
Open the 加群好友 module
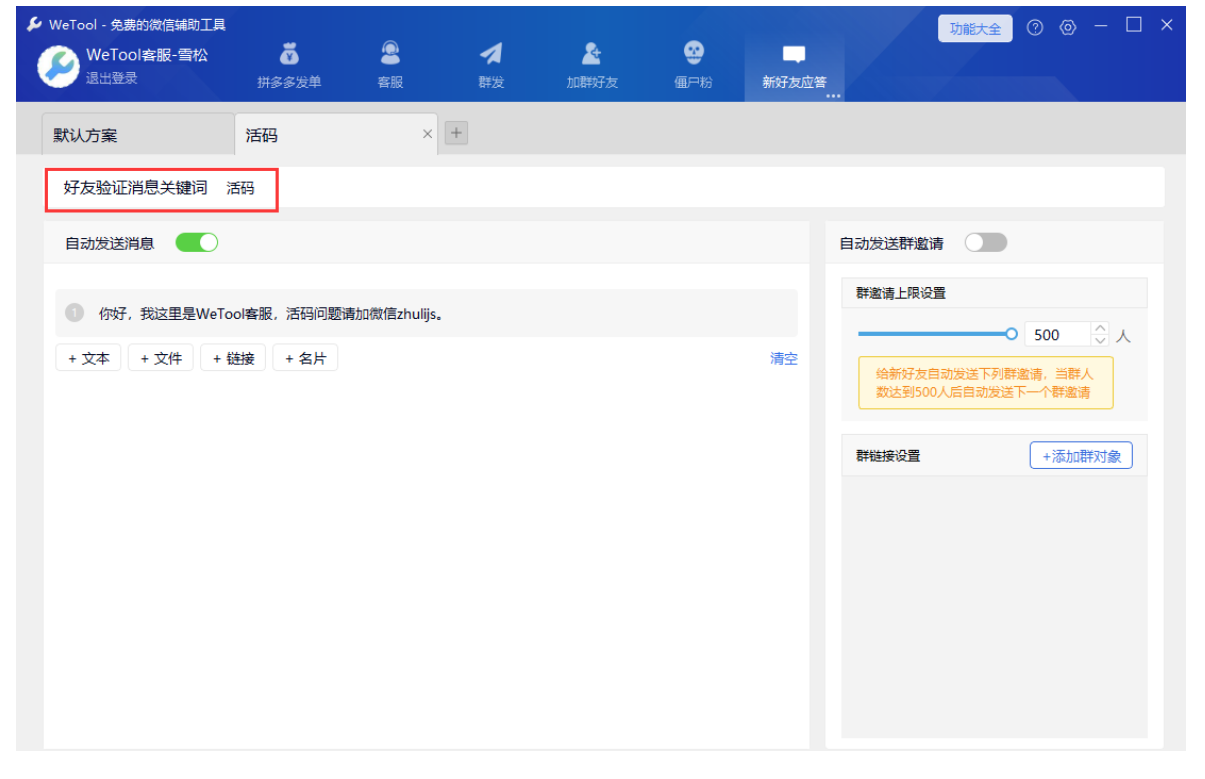pyautogui.click(x=592, y=66)
